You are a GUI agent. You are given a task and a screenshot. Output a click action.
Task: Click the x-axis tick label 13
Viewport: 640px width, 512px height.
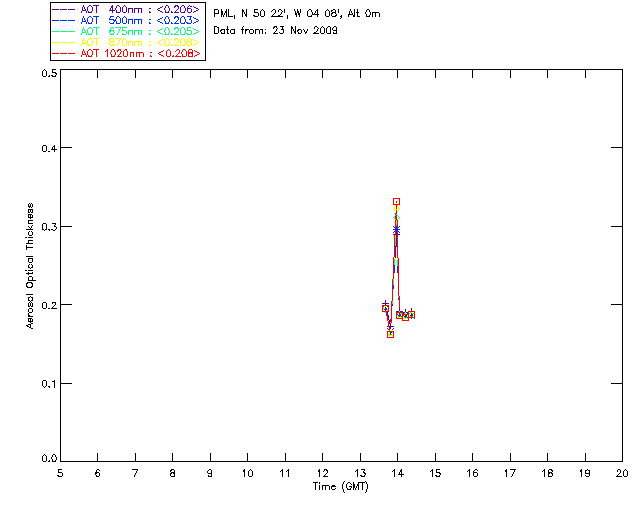coord(360,473)
